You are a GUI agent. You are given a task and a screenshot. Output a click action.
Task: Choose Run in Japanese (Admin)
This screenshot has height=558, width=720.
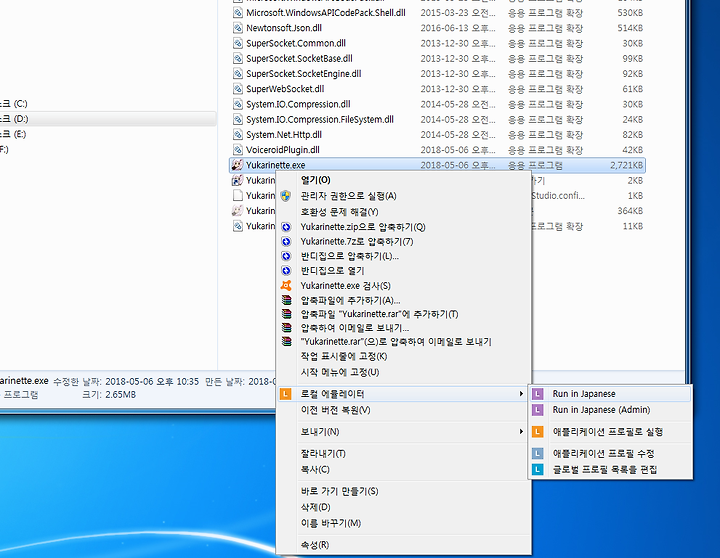[x=610, y=410]
